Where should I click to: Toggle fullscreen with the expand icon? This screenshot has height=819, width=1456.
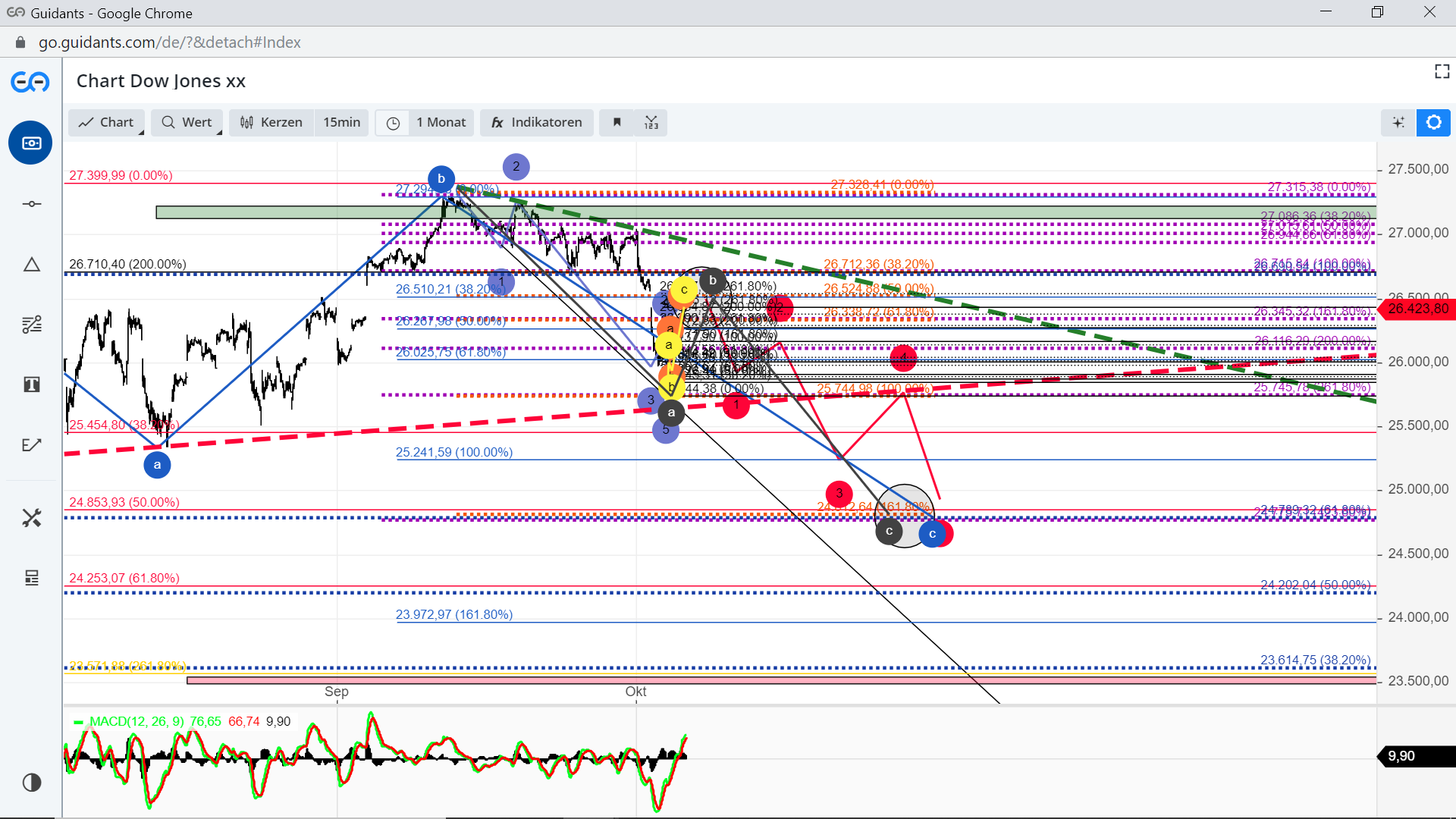click(1442, 71)
